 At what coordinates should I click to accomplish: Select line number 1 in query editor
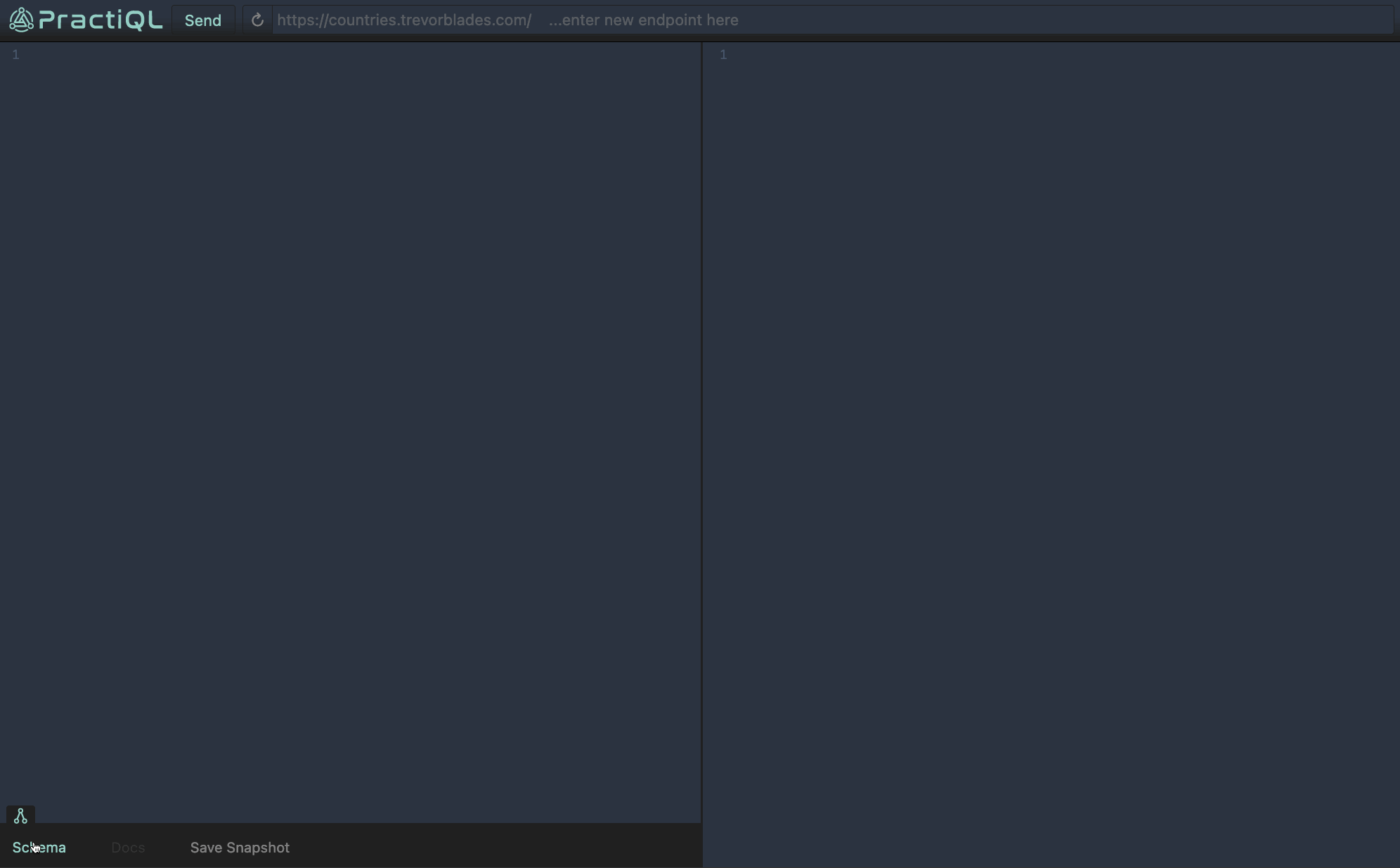click(x=15, y=55)
